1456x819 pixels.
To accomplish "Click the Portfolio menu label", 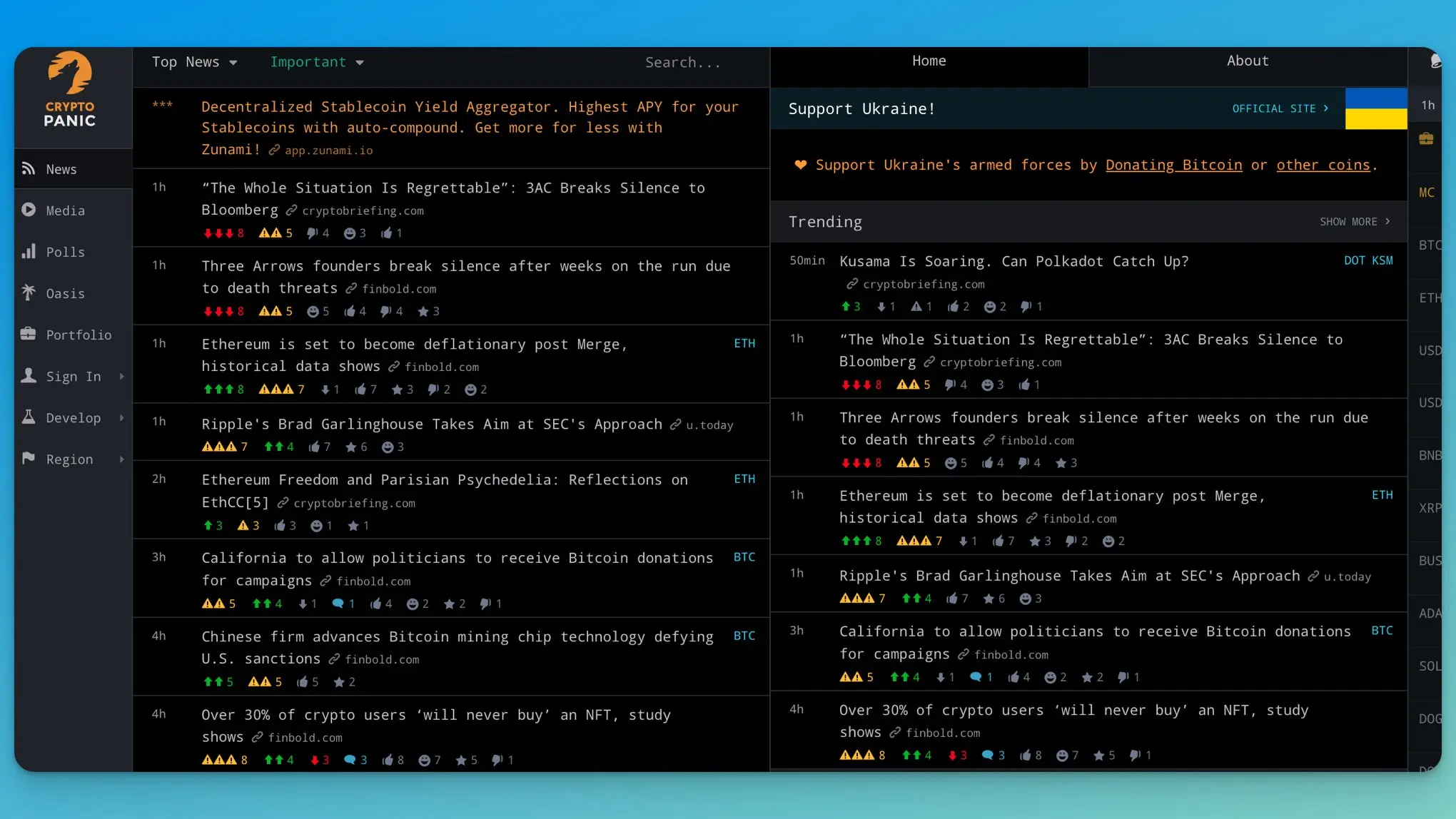I will [79, 335].
